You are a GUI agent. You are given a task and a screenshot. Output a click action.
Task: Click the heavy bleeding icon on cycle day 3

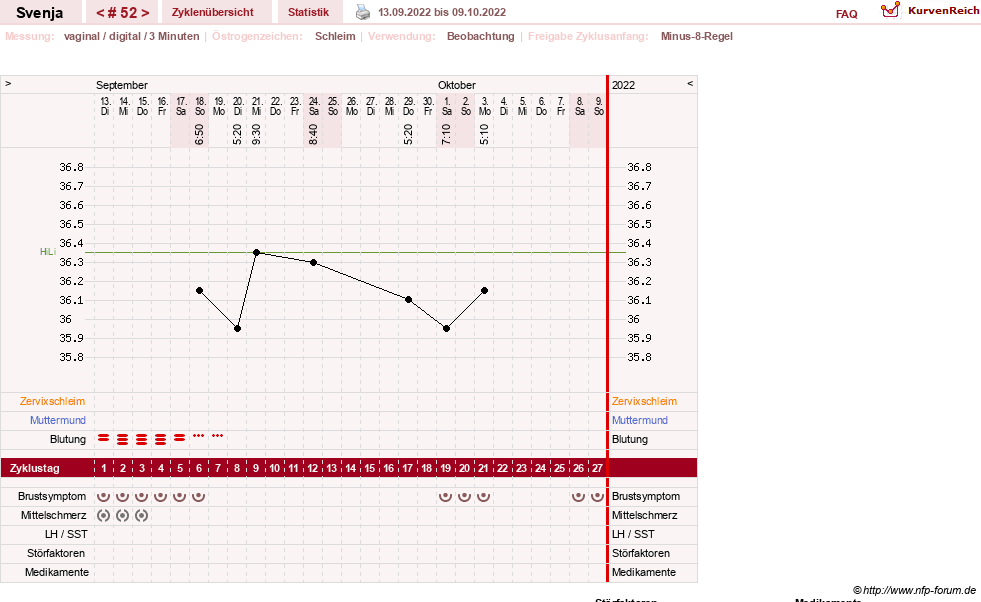[141, 439]
